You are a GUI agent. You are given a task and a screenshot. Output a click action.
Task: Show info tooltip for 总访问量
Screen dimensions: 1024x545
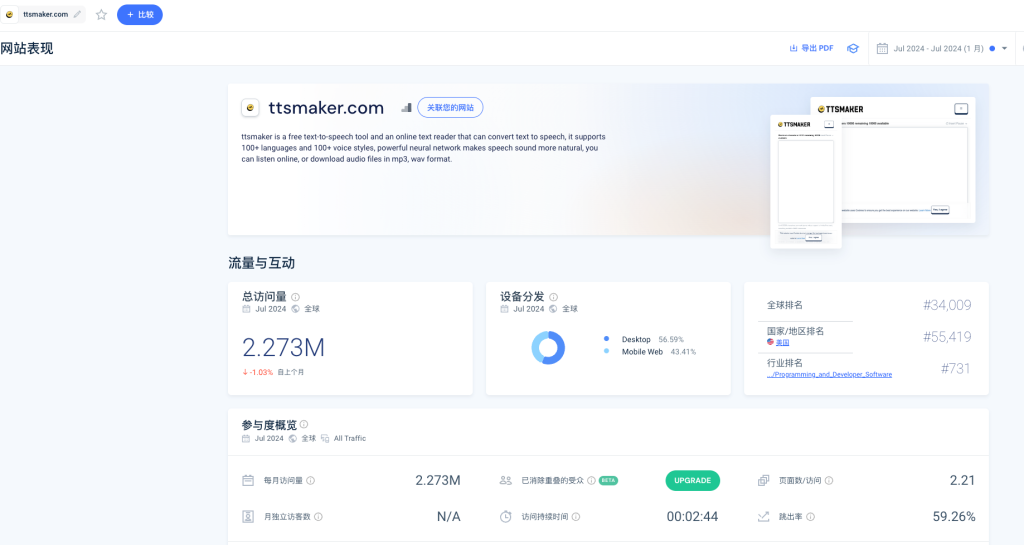[296, 297]
